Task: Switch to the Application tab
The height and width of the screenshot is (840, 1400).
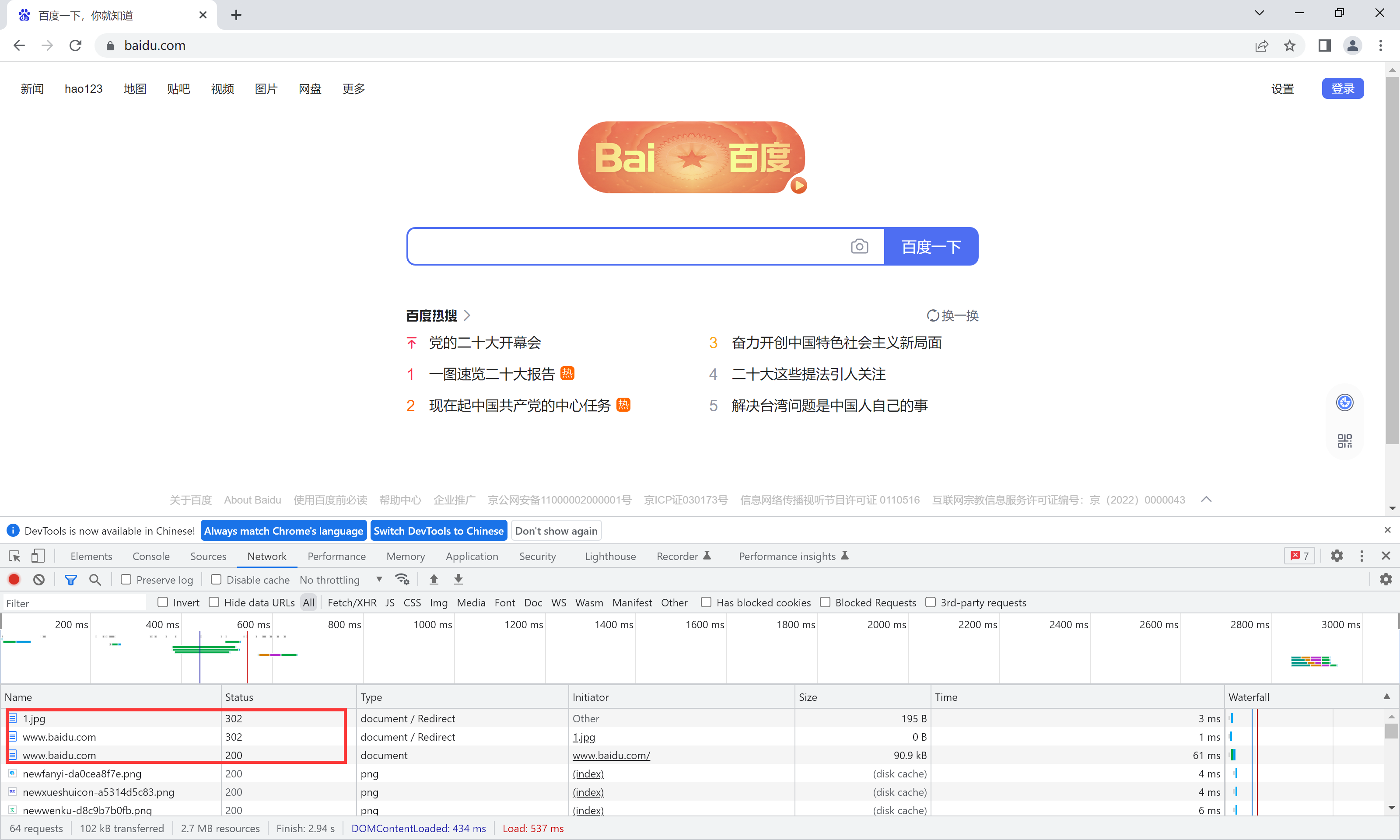Action: (x=472, y=556)
